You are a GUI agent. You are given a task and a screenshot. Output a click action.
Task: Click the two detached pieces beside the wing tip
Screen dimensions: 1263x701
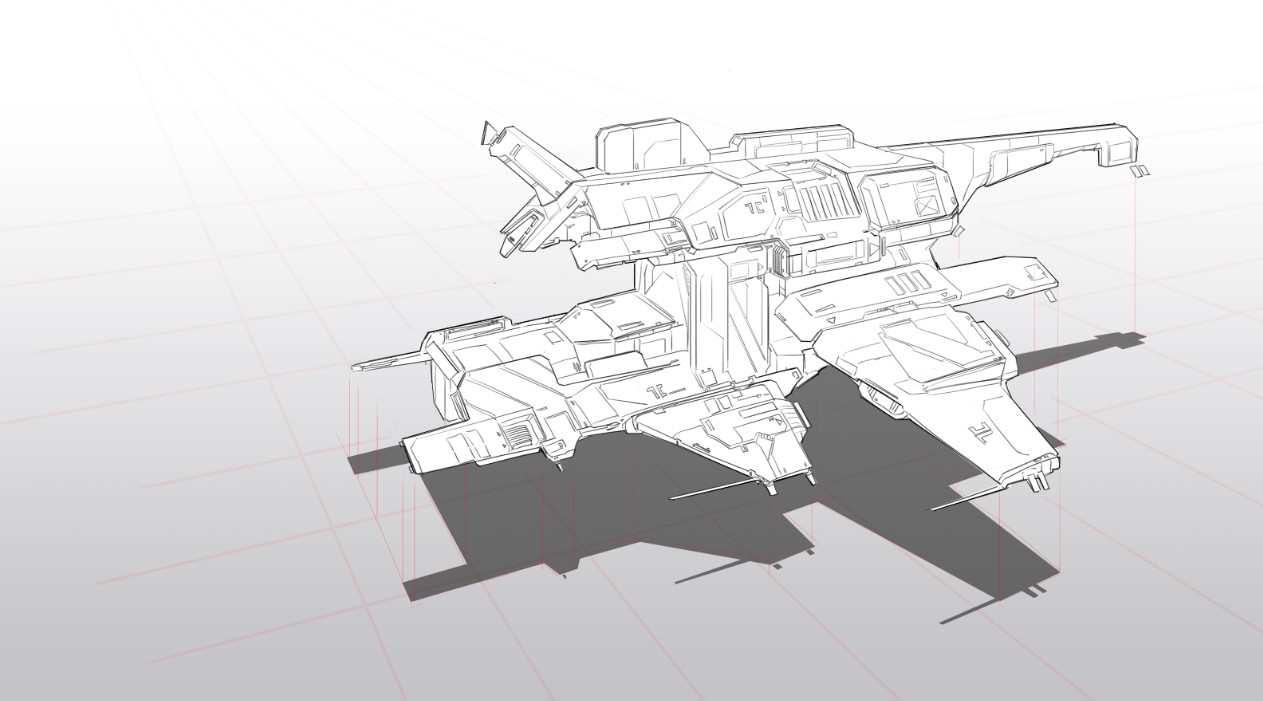[x=1141, y=172]
